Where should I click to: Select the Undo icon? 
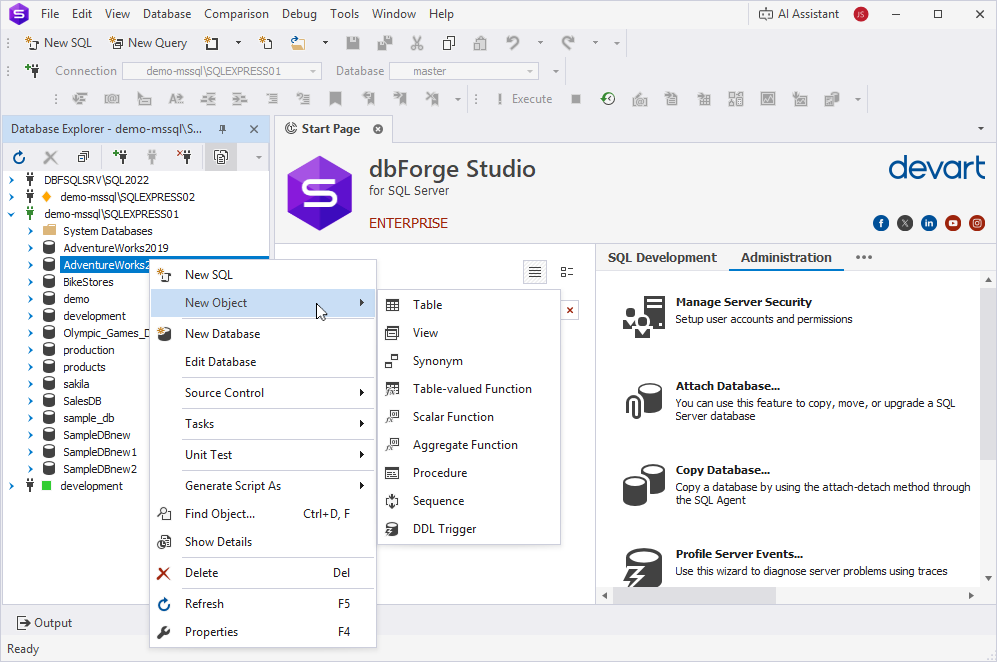pyautogui.click(x=511, y=42)
